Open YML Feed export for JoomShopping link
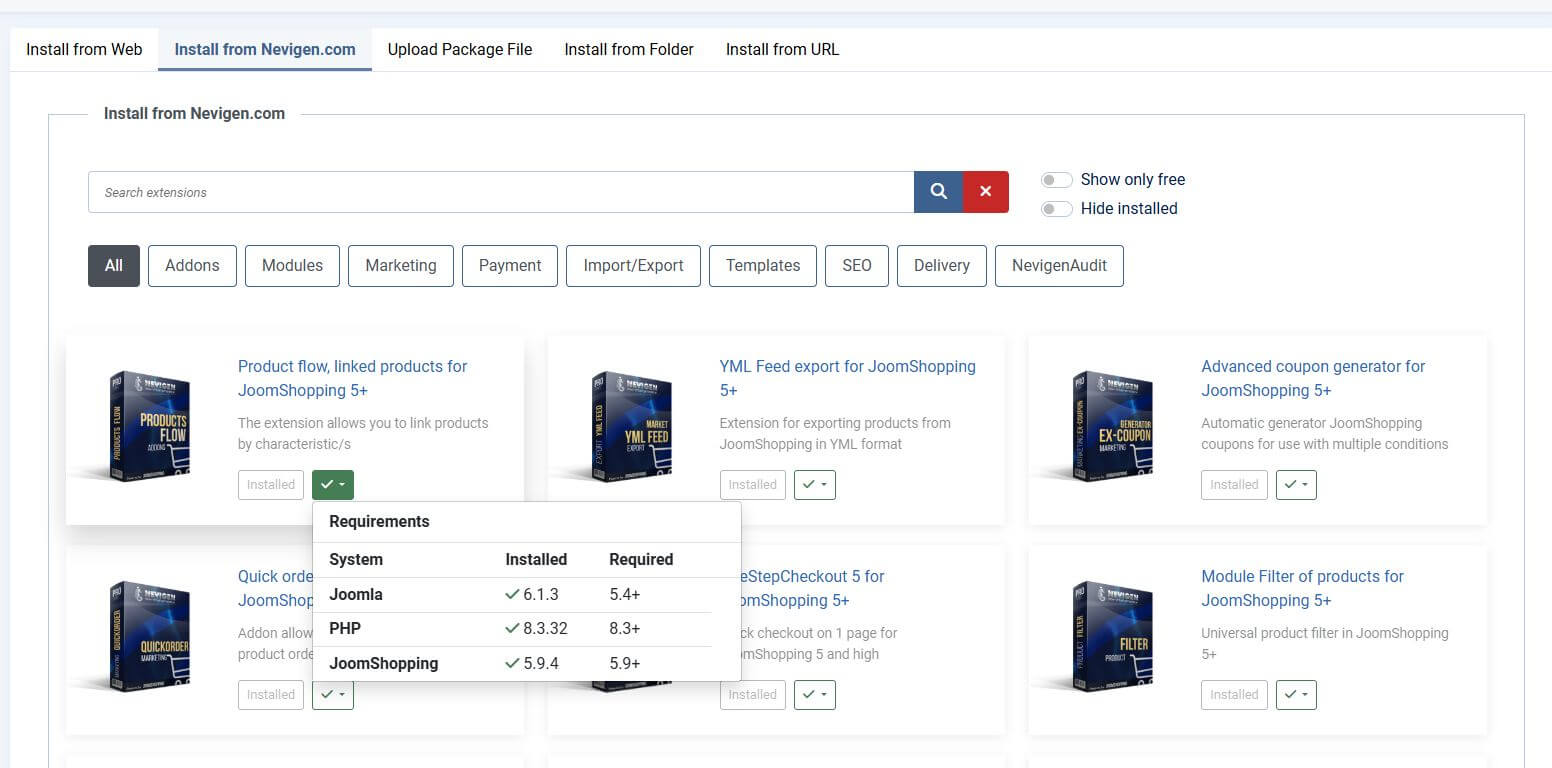This screenshot has width=1552, height=768. click(x=848, y=378)
